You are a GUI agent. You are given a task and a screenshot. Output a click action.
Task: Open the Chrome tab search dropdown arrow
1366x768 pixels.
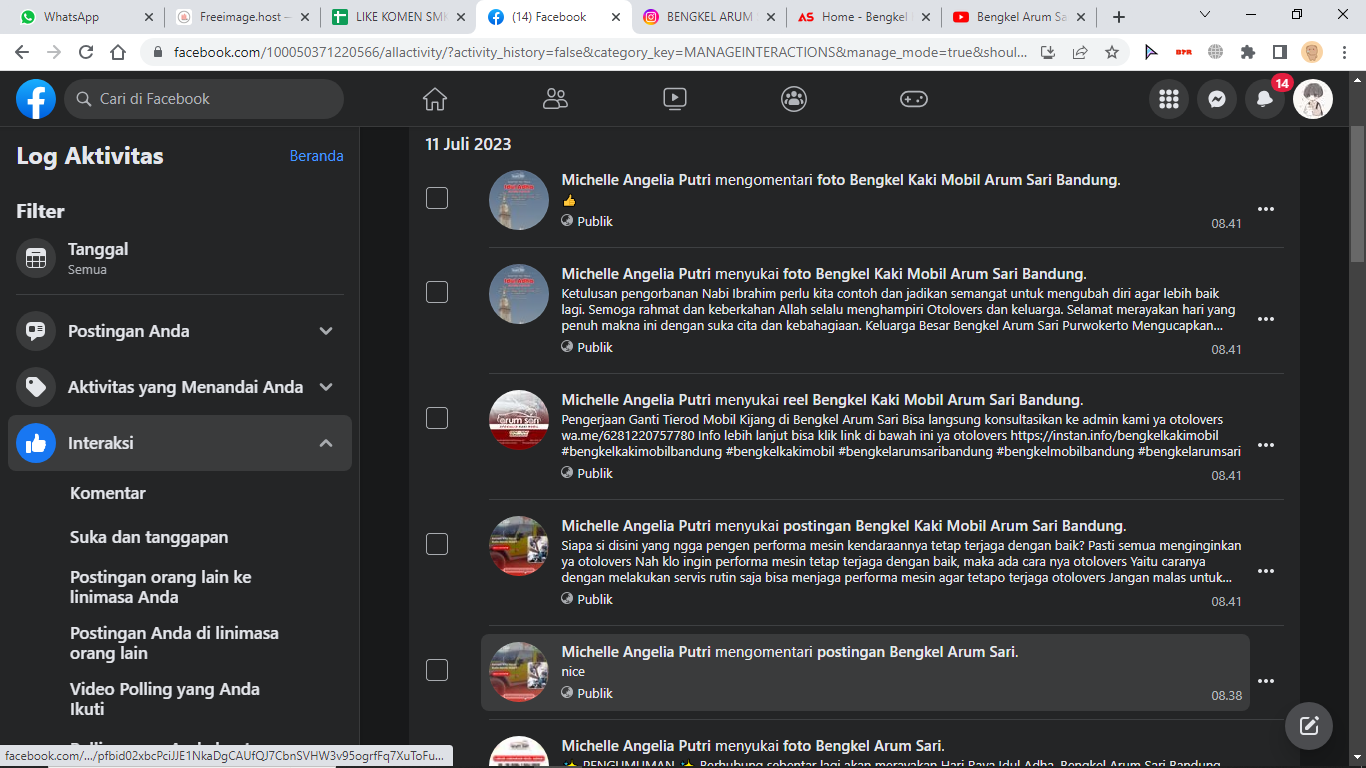[x=1205, y=15]
